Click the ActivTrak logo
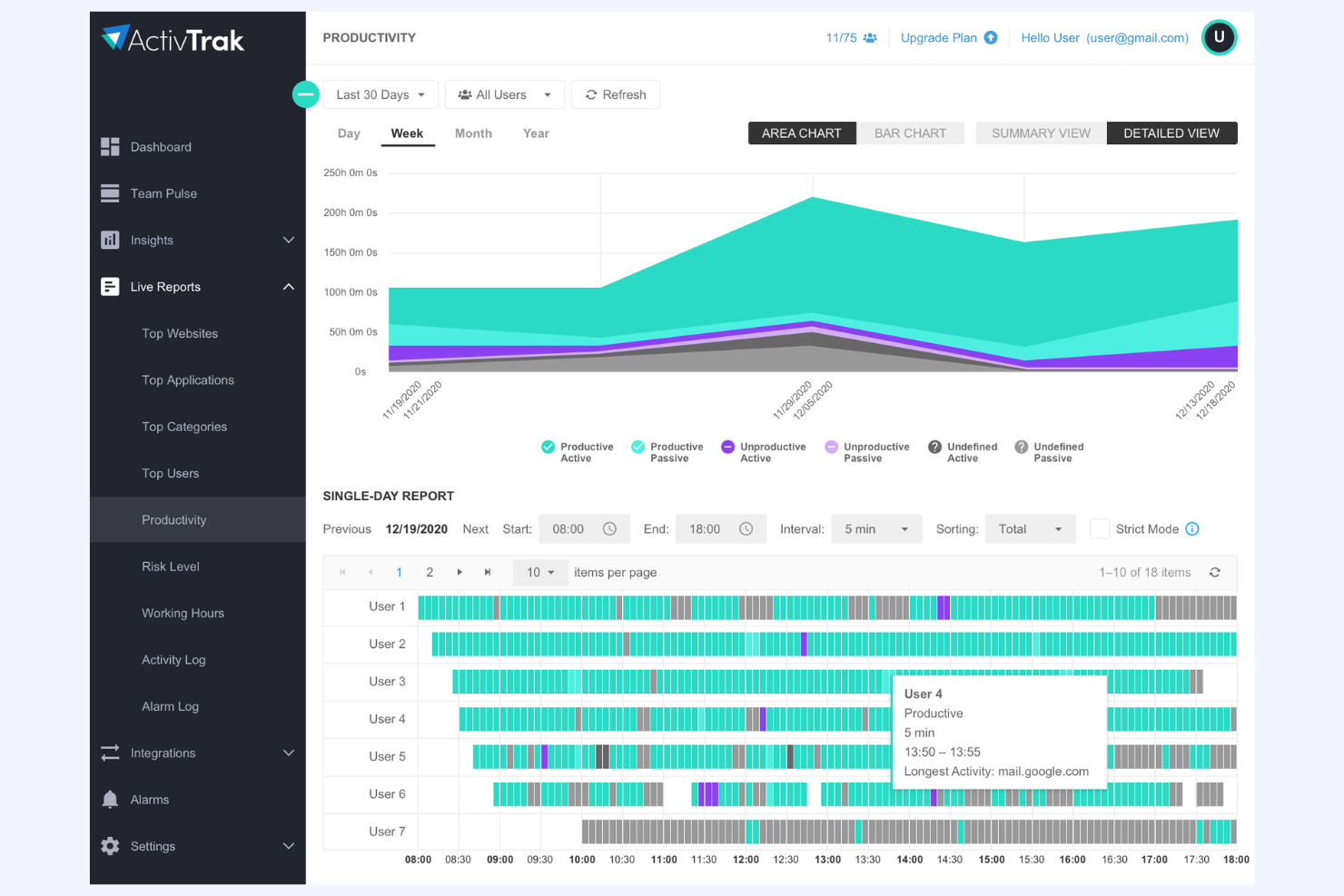 [173, 39]
